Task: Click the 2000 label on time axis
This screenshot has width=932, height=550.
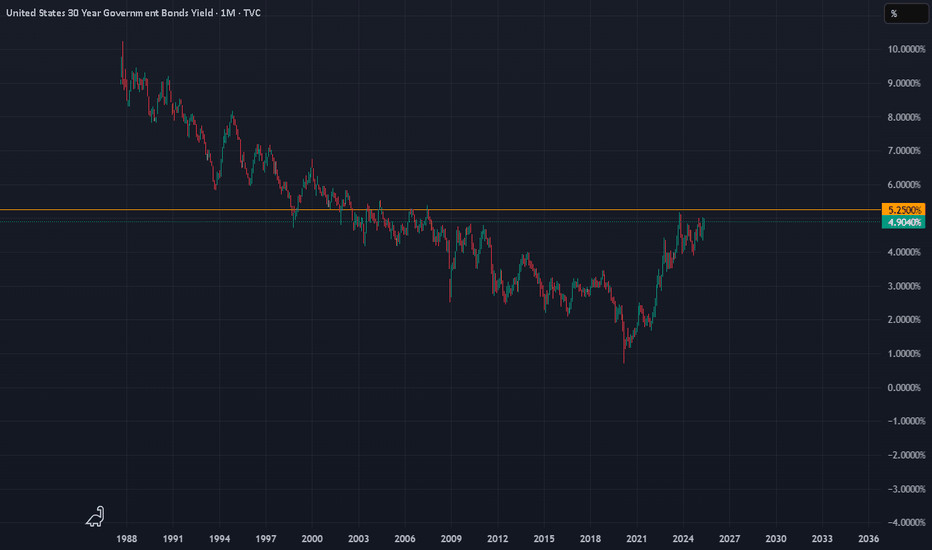Action: coord(312,538)
